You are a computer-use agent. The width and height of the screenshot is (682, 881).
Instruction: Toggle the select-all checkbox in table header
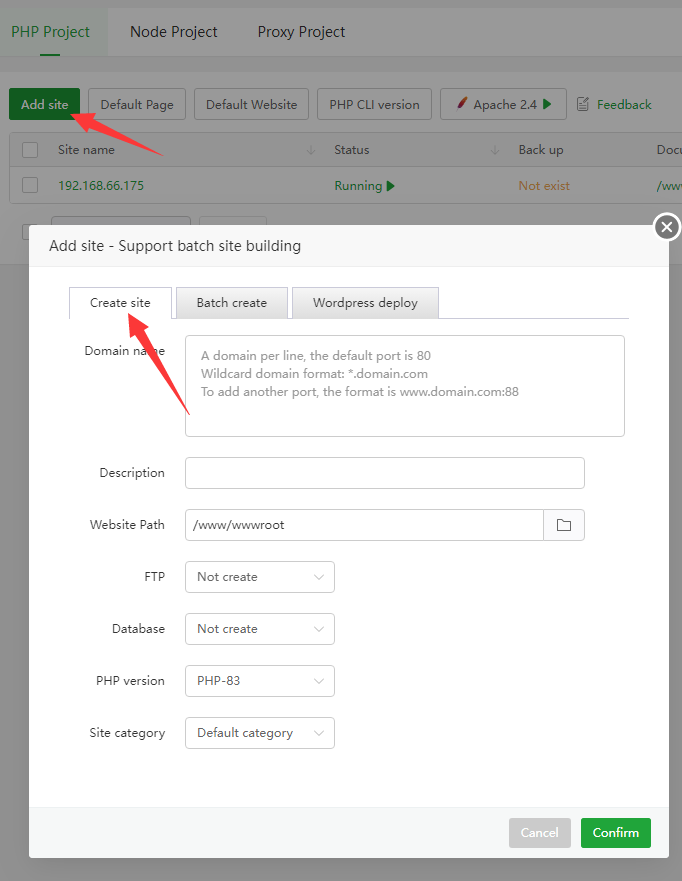(x=30, y=150)
